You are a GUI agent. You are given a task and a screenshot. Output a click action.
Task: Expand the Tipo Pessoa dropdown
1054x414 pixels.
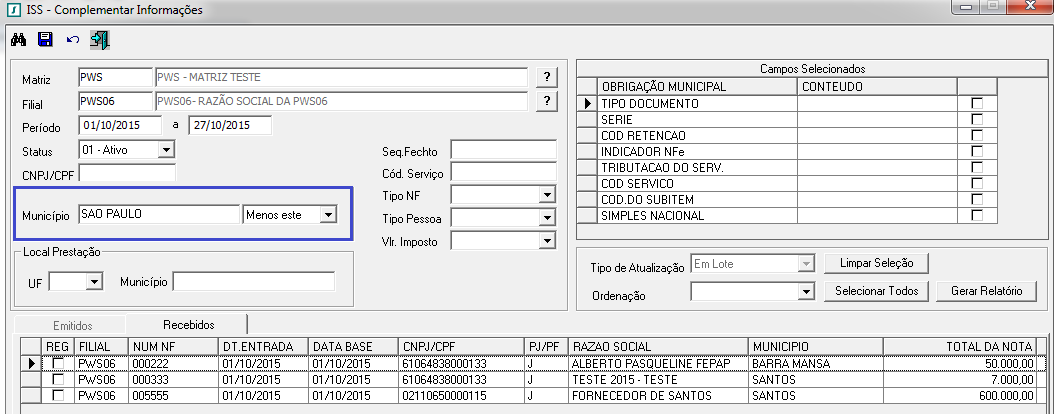tap(548, 218)
